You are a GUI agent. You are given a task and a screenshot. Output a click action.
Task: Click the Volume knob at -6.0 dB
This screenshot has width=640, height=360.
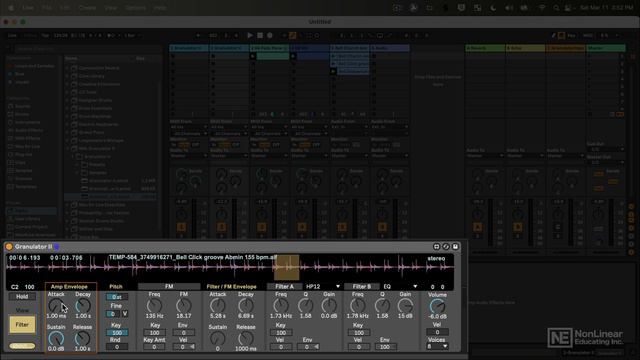tap(437, 306)
